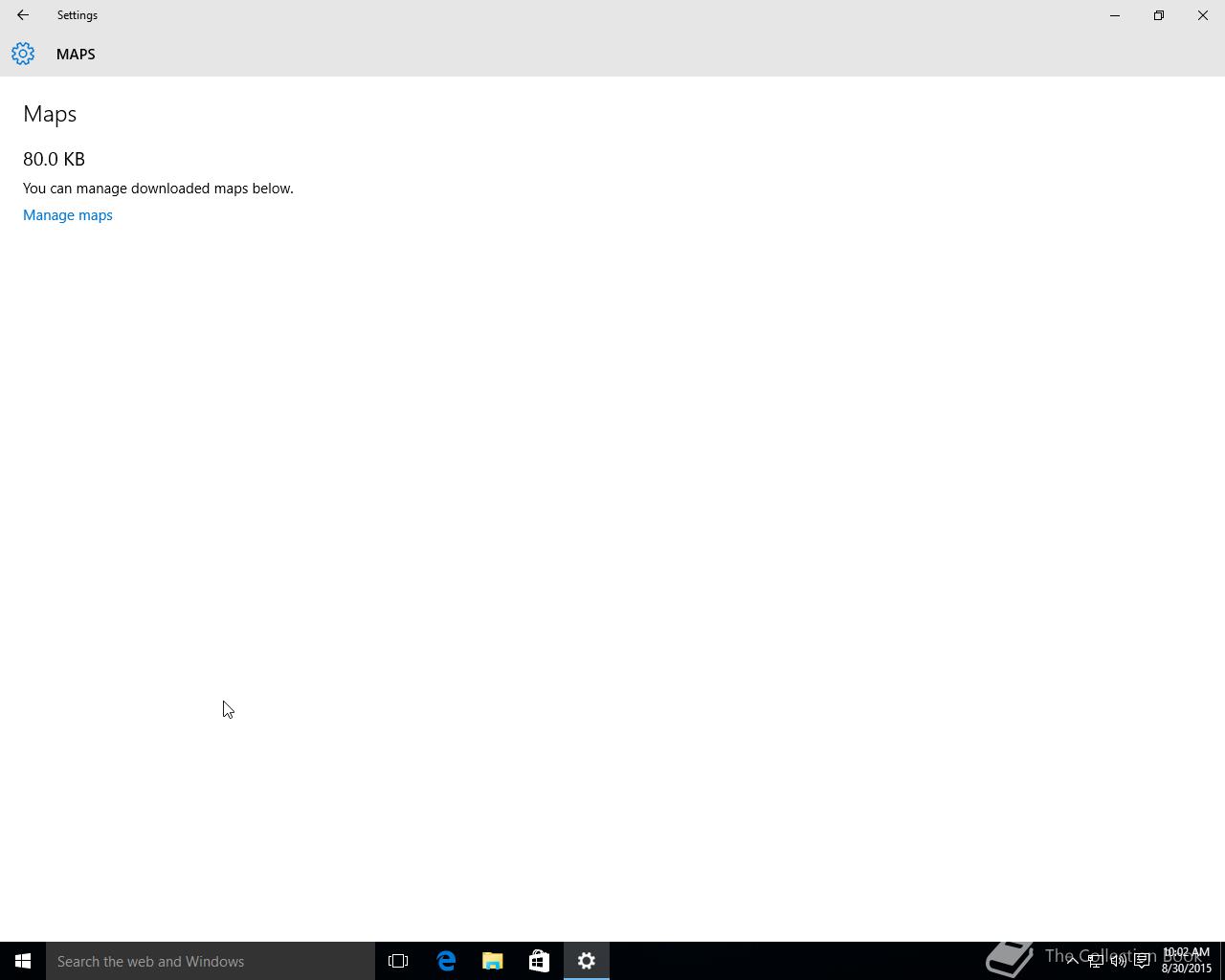The height and width of the screenshot is (980, 1225).
Task: Open the volume control tray icon
Action: (x=1118, y=961)
